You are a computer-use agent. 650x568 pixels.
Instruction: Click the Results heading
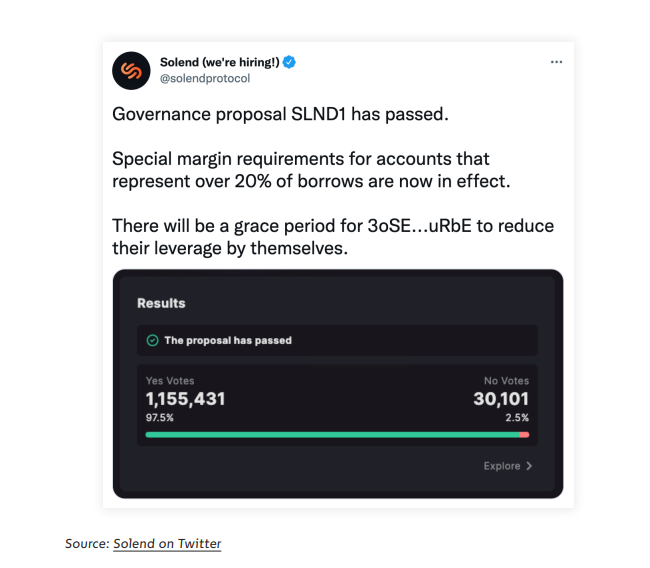(x=161, y=303)
